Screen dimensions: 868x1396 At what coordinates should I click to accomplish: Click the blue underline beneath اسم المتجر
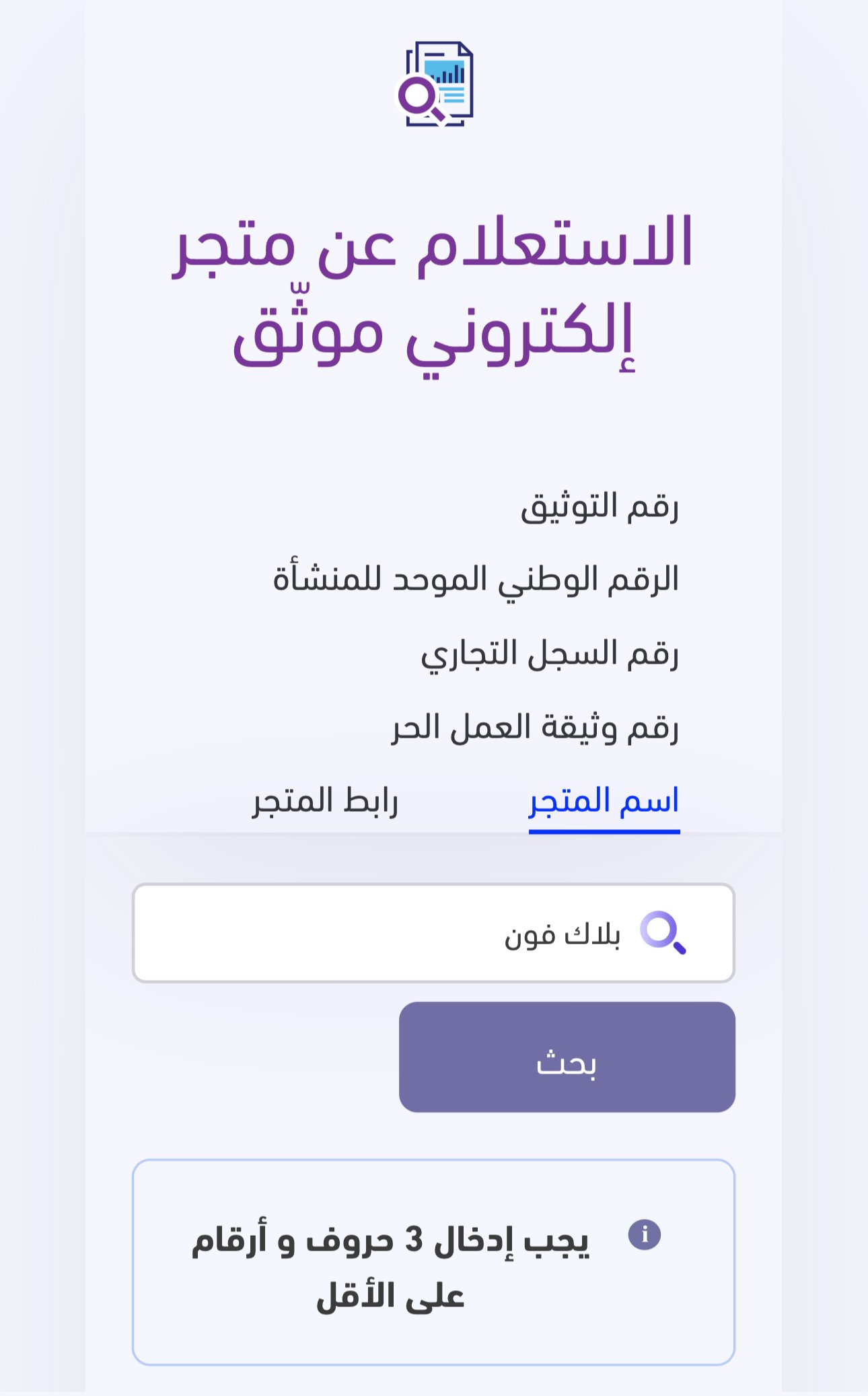pyautogui.click(x=604, y=832)
